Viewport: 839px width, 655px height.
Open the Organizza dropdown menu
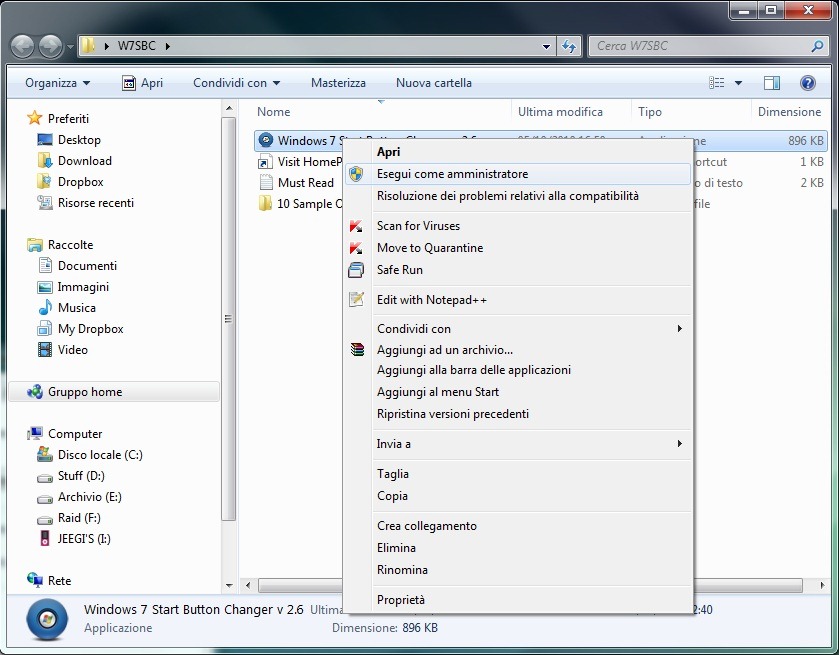[x=57, y=83]
